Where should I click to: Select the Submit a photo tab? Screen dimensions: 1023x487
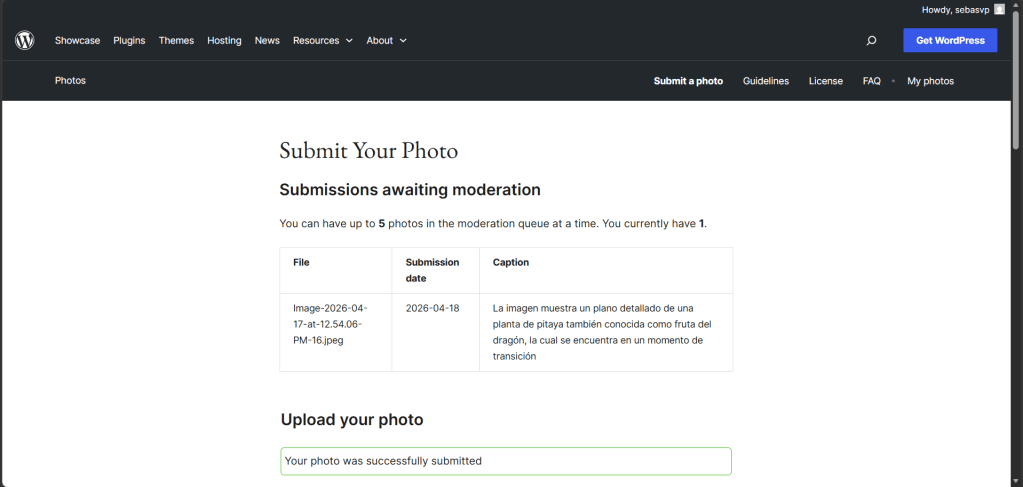pos(688,81)
